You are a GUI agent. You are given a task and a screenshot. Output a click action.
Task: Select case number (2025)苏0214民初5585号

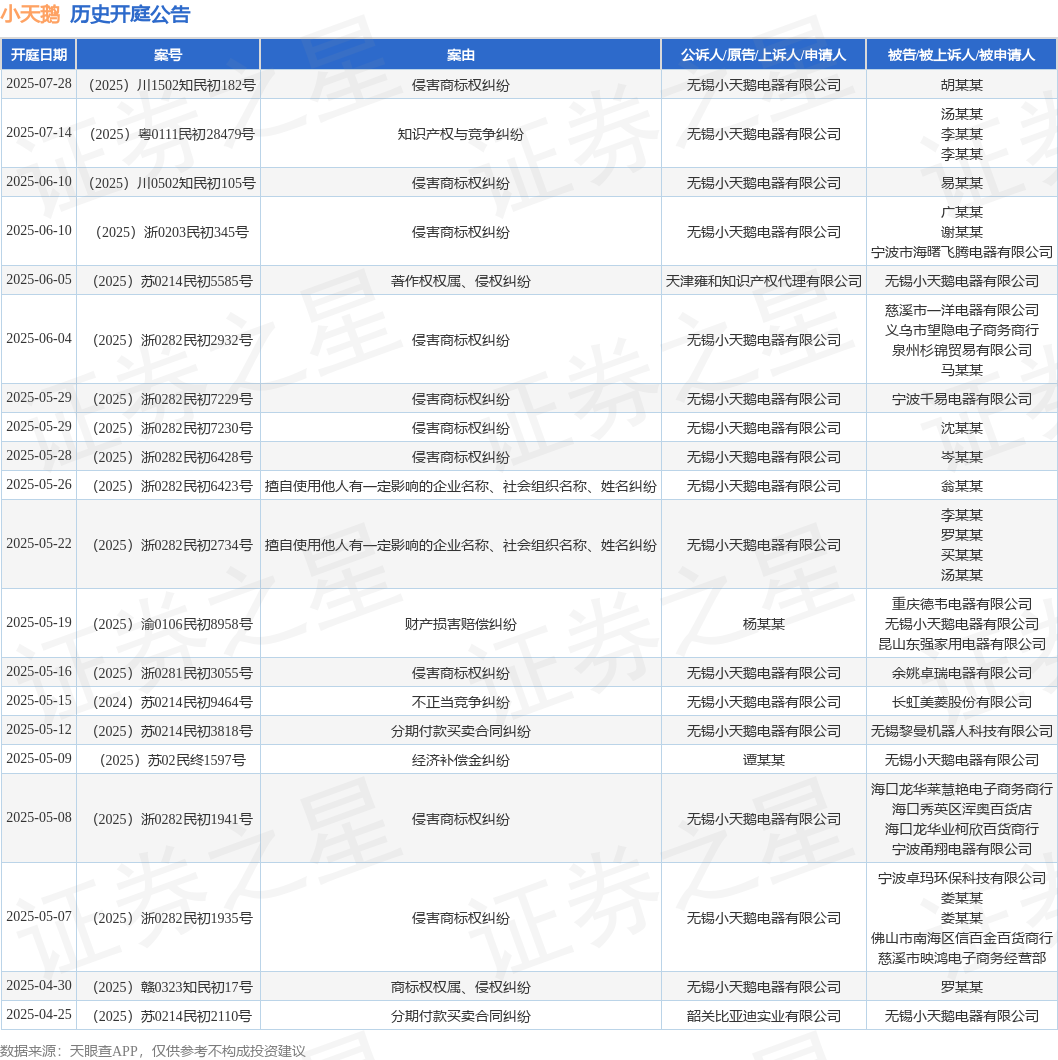pos(172,281)
